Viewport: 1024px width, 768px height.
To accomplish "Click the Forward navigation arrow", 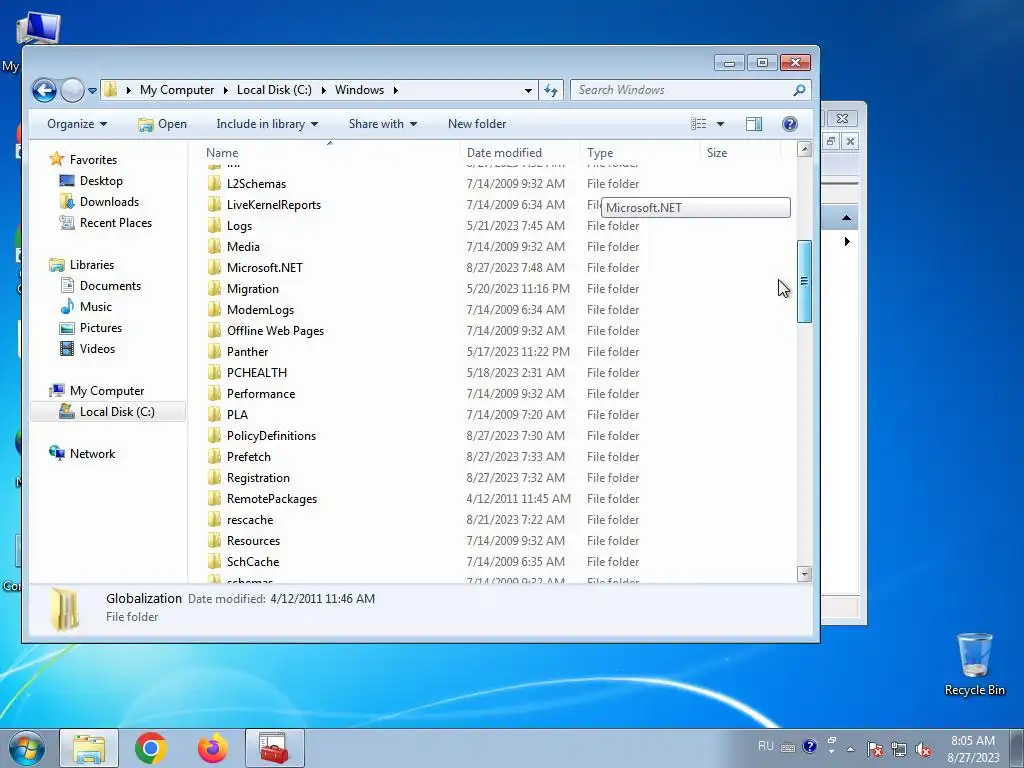I will click(x=72, y=90).
